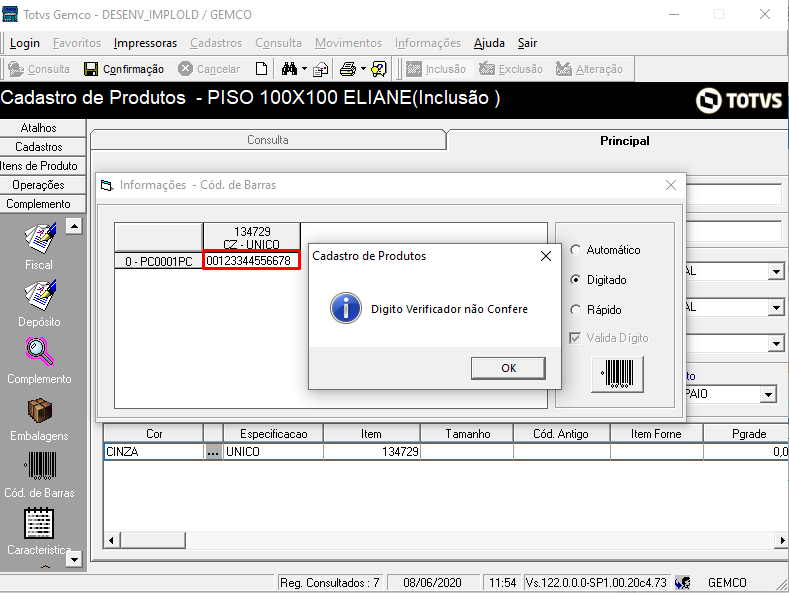Open the Embalagens box sidebar icon
789x593 pixels.
pos(40,410)
